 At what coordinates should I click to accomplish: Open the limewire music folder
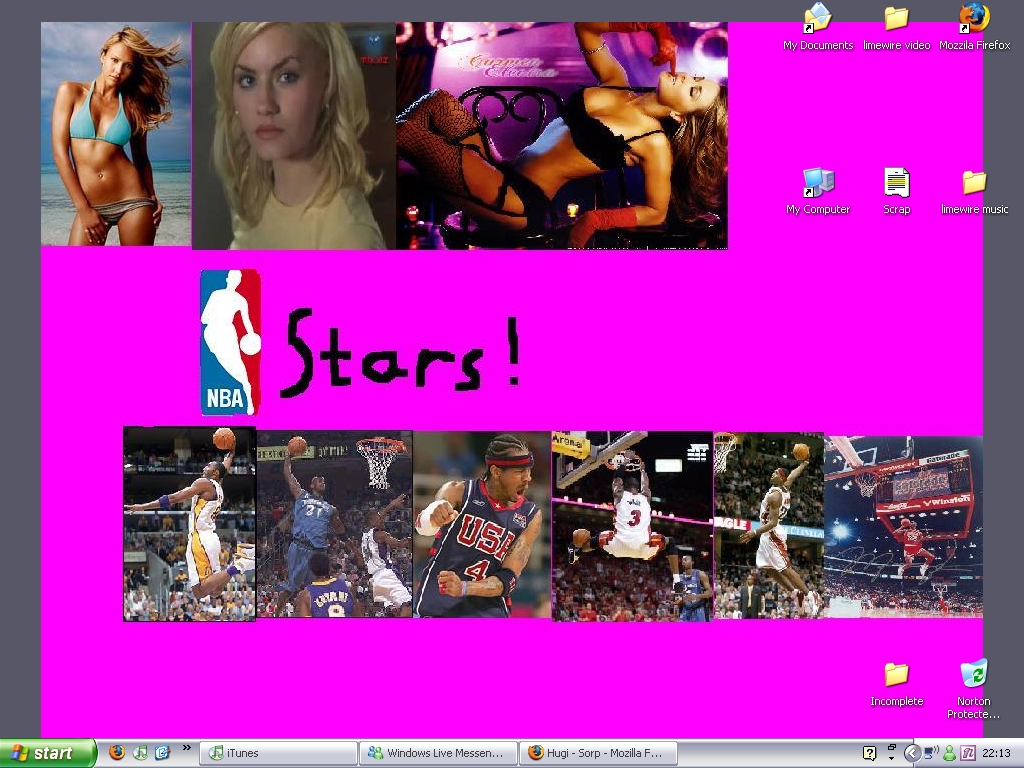point(974,191)
